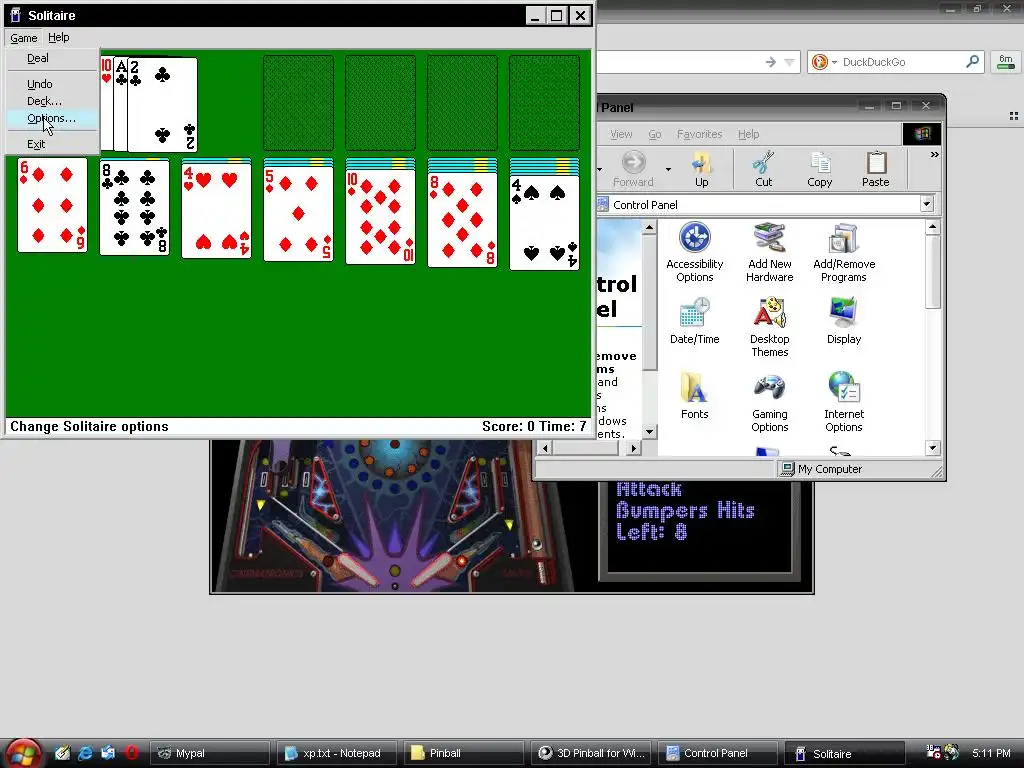The height and width of the screenshot is (768, 1024).
Task: Open the Control Panel Help menu
Action: click(748, 134)
